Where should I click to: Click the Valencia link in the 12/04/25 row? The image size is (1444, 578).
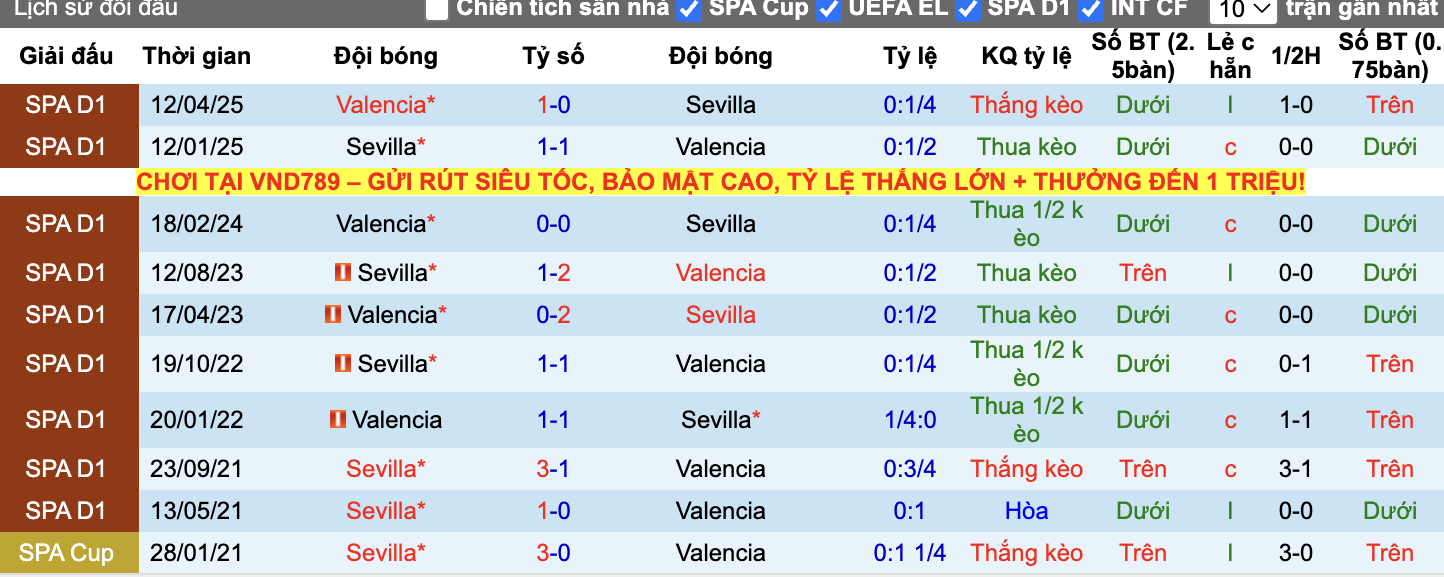point(380,104)
